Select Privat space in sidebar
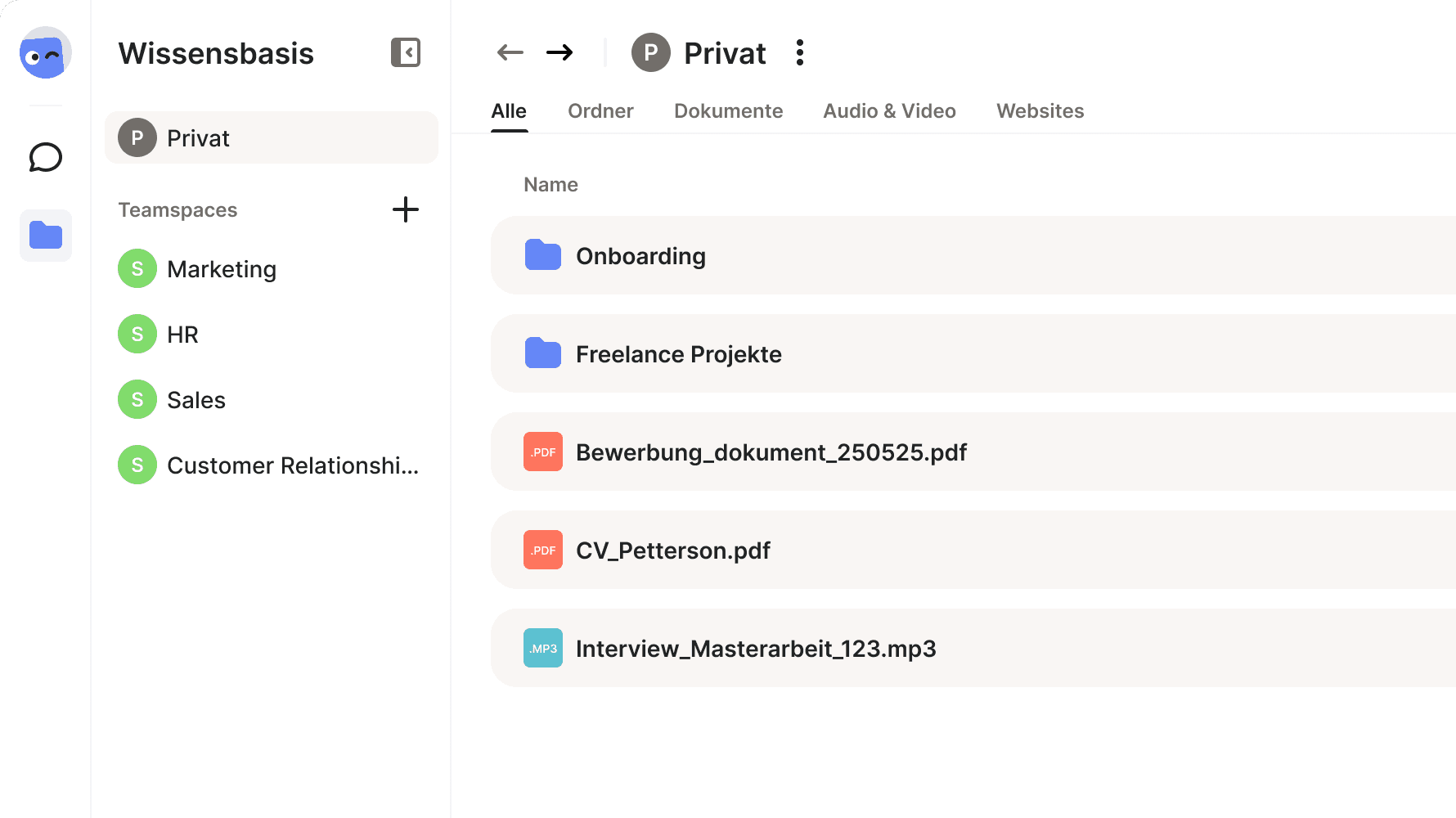 coord(272,137)
